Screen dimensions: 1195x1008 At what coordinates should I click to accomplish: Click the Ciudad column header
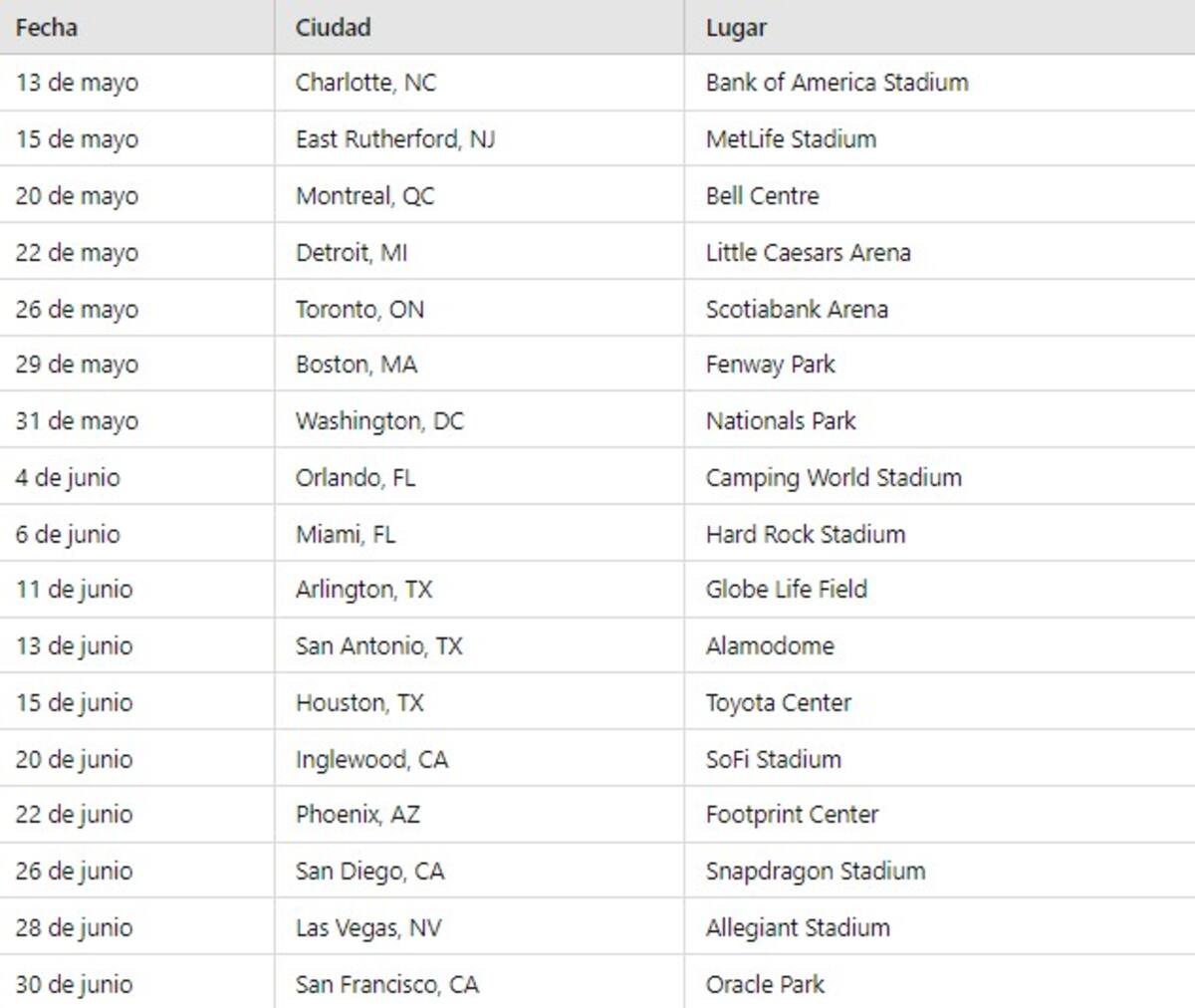pos(333,27)
